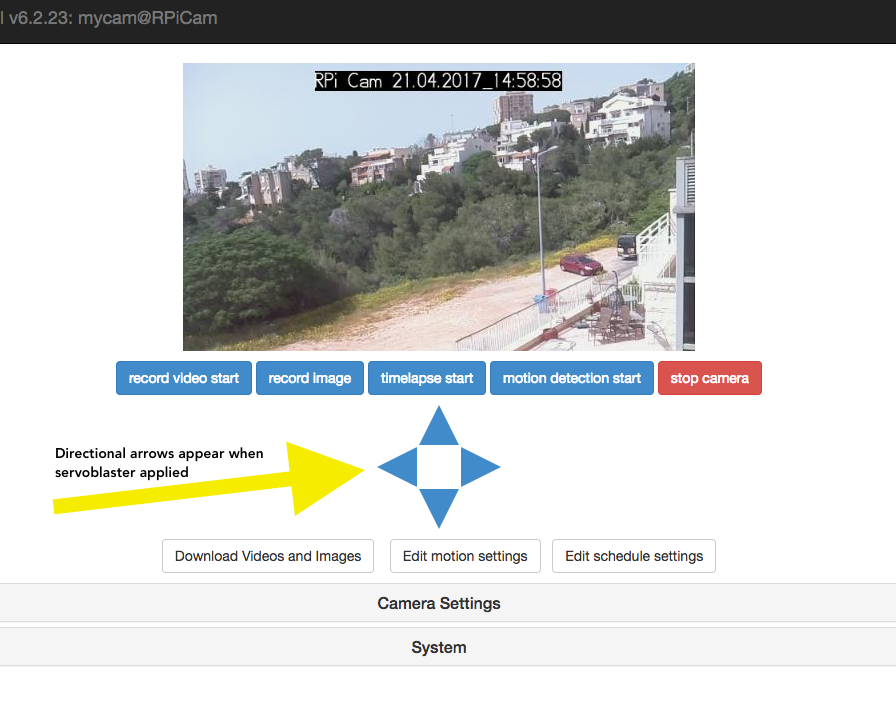Enable motion detection start

(x=572, y=378)
